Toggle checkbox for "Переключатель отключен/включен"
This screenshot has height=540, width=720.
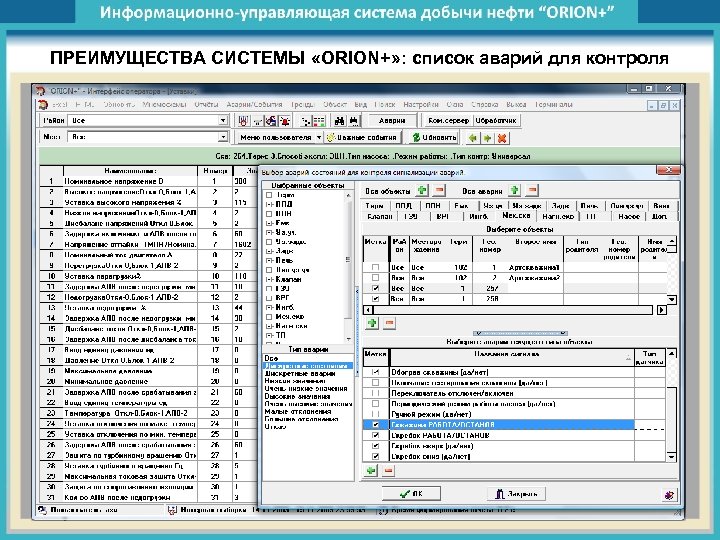[x=376, y=393]
